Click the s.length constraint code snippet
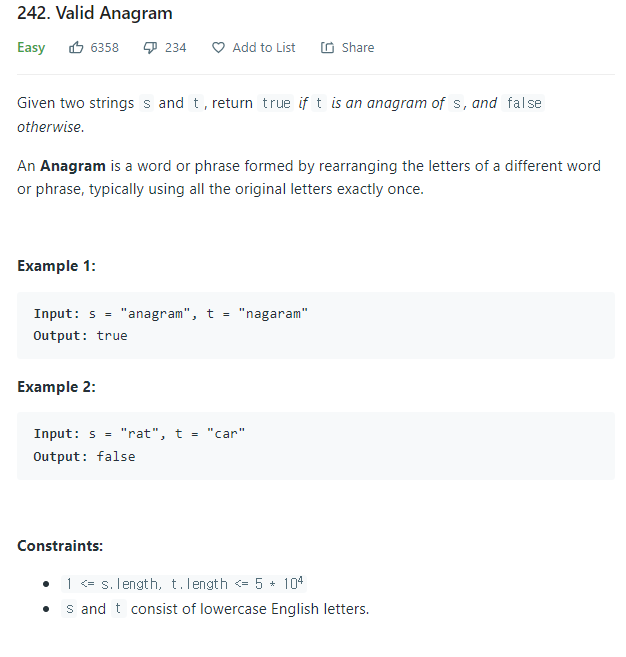The image size is (626, 657). (184, 583)
